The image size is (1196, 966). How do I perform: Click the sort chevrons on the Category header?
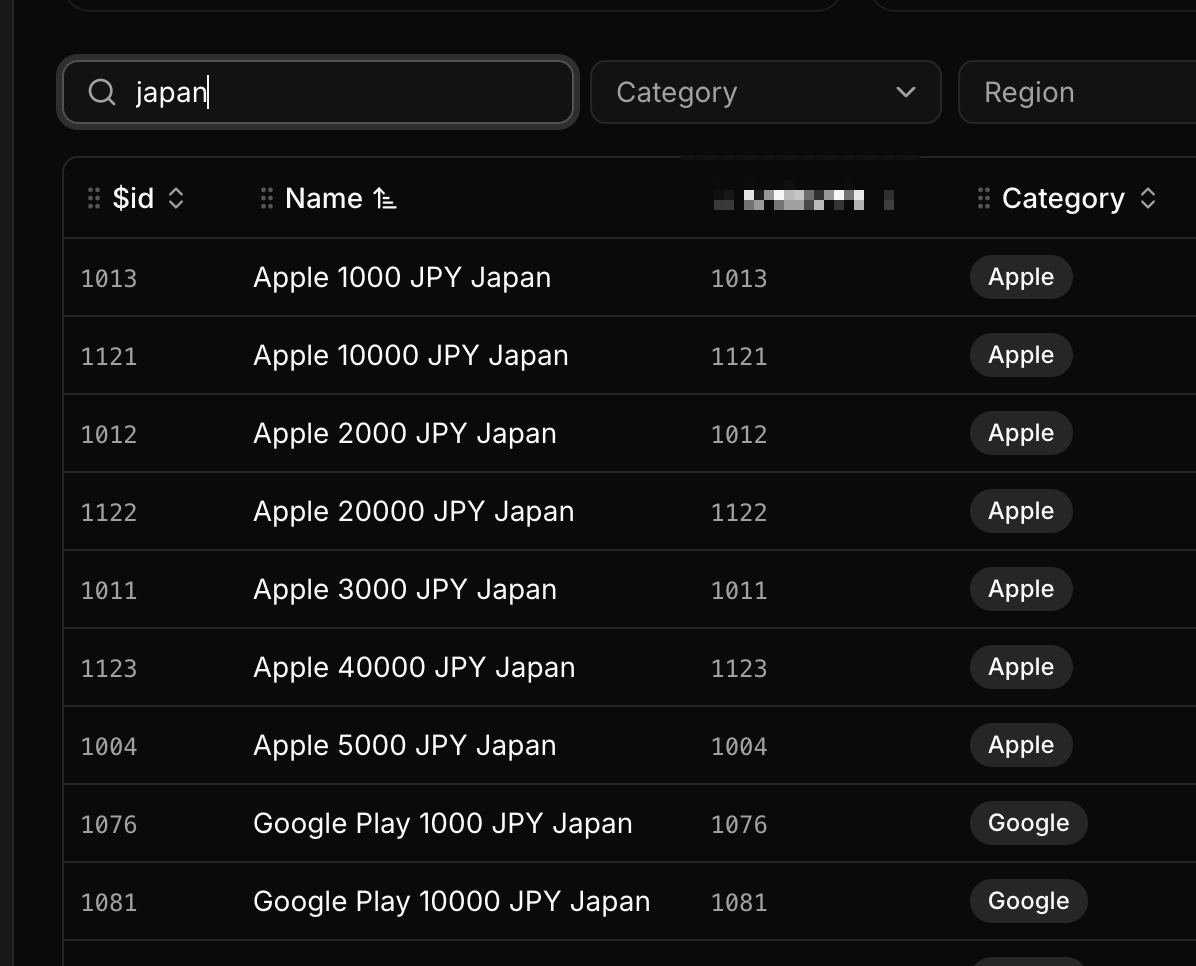1148,198
